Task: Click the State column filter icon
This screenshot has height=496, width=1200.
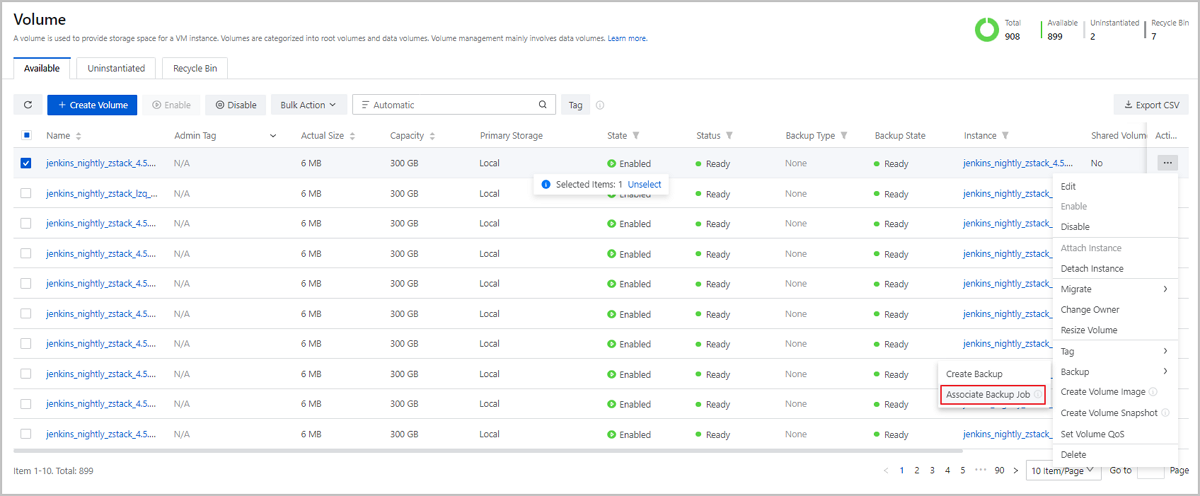Action: coord(636,136)
